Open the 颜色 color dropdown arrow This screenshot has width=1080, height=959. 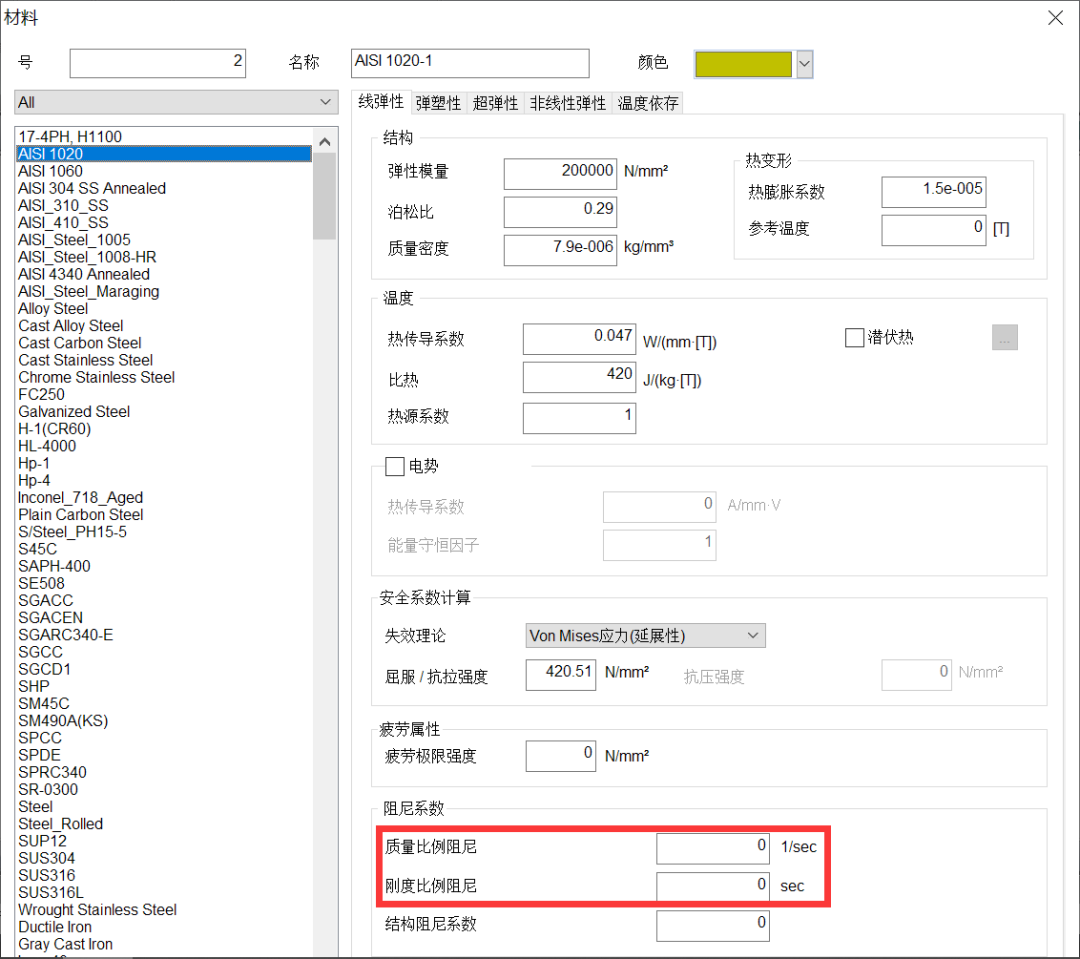pyautogui.click(x=804, y=63)
